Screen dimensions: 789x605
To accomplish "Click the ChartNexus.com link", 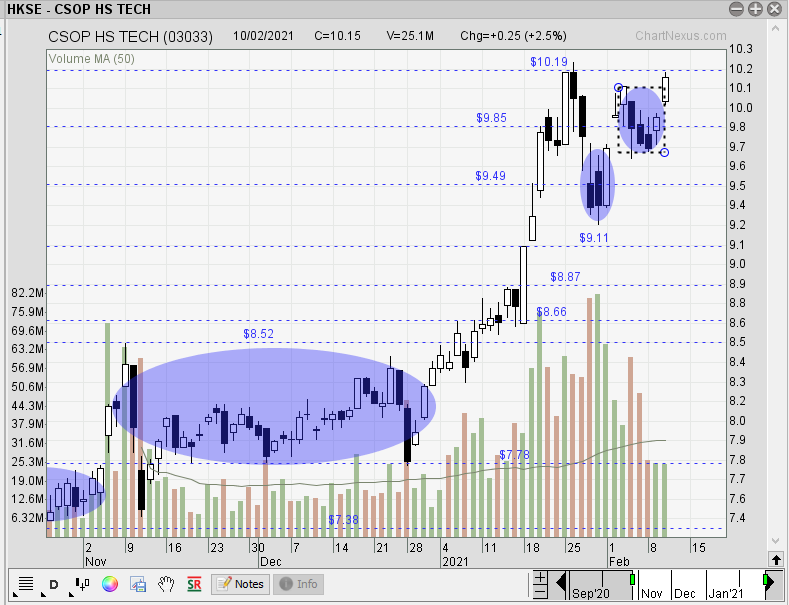I will pos(680,36).
